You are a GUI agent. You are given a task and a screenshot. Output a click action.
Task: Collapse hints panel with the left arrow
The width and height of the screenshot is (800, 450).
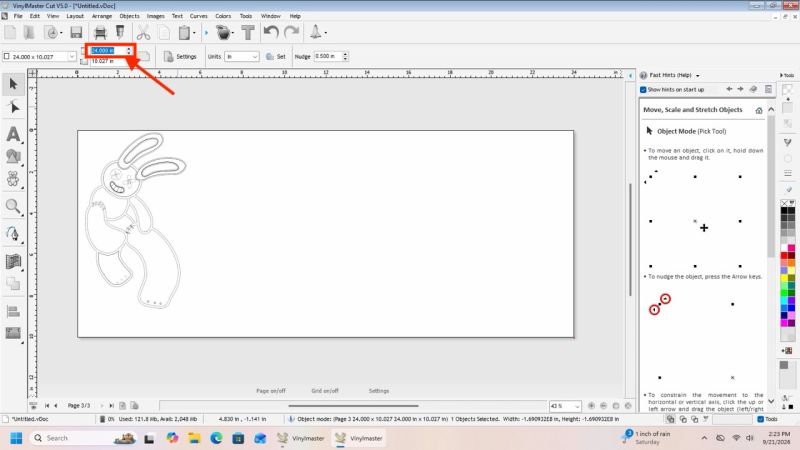pos(630,76)
